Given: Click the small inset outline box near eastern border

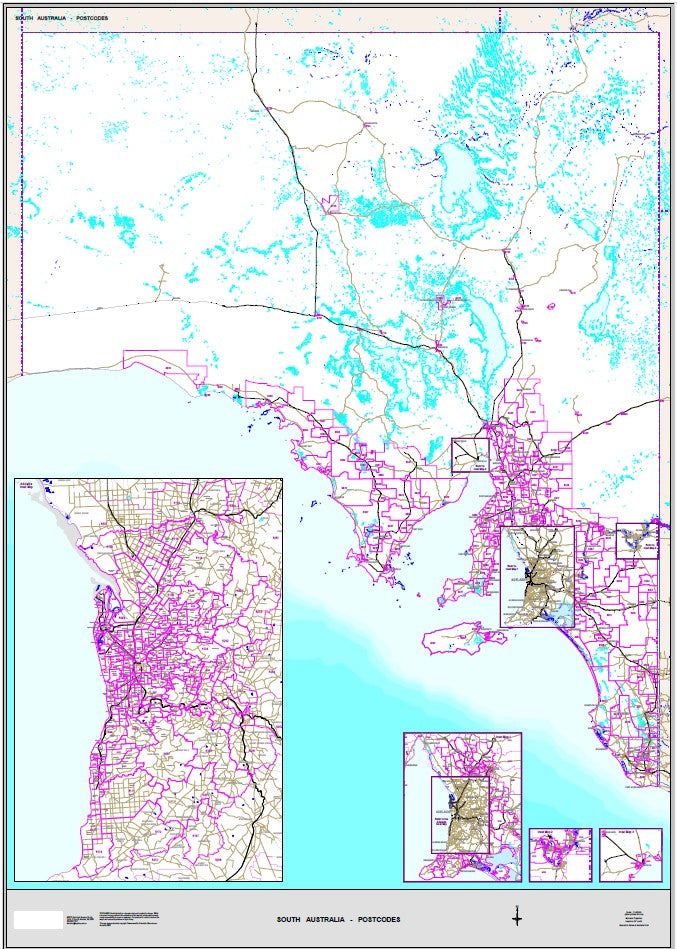Looking at the screenshot, I should pyautogui.click(x=638, y=540).
